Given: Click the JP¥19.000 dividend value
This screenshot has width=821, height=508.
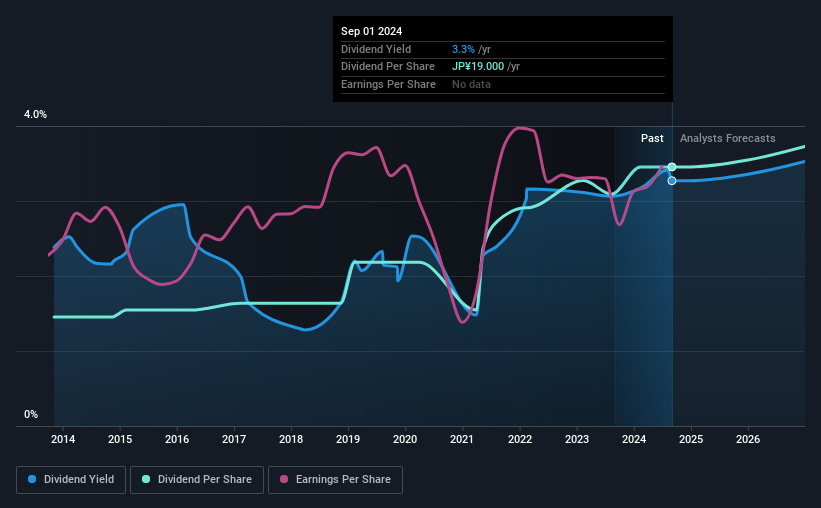Looking at the screenshot, I should (x=478, y=67).
